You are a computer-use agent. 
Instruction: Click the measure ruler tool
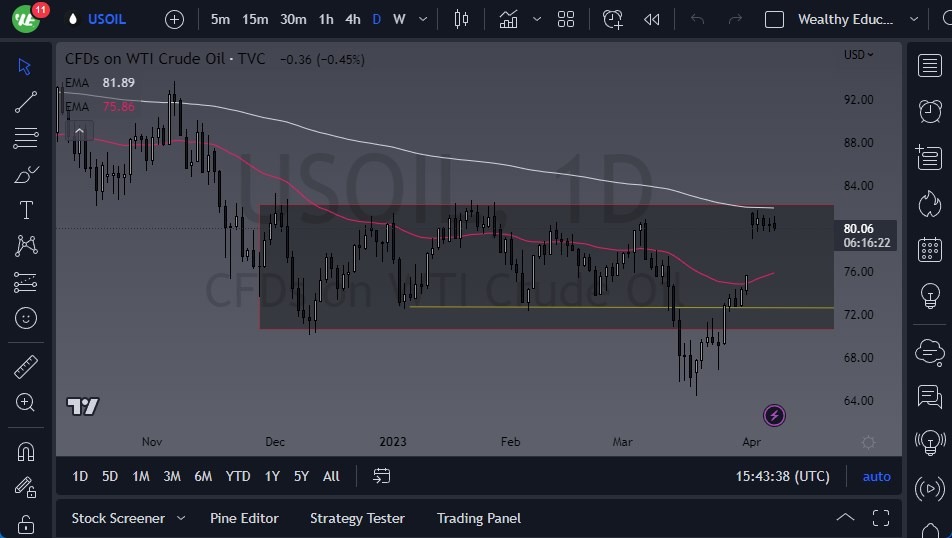pyautogui.click(x=26, y=367)
